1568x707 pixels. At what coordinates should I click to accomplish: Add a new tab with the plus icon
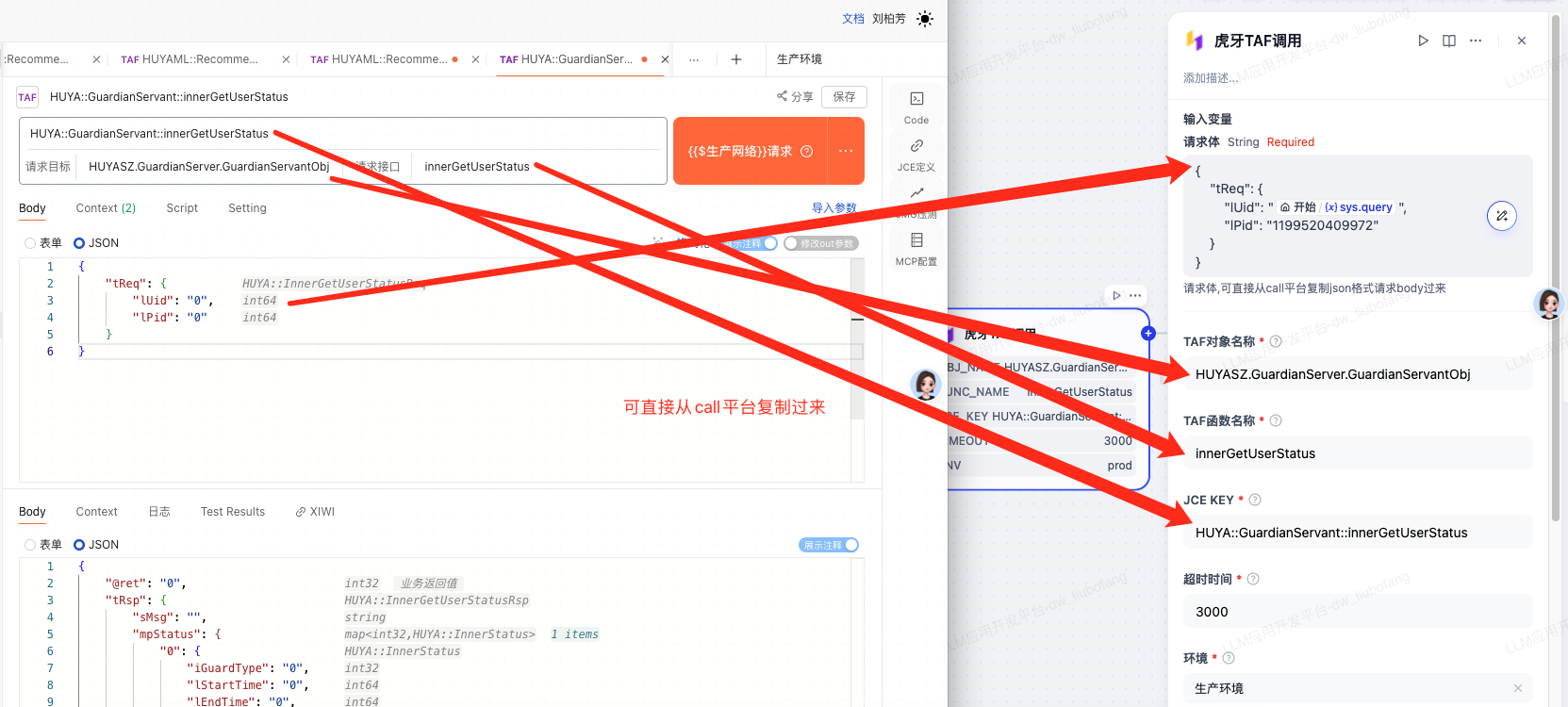tap(736, 59)
